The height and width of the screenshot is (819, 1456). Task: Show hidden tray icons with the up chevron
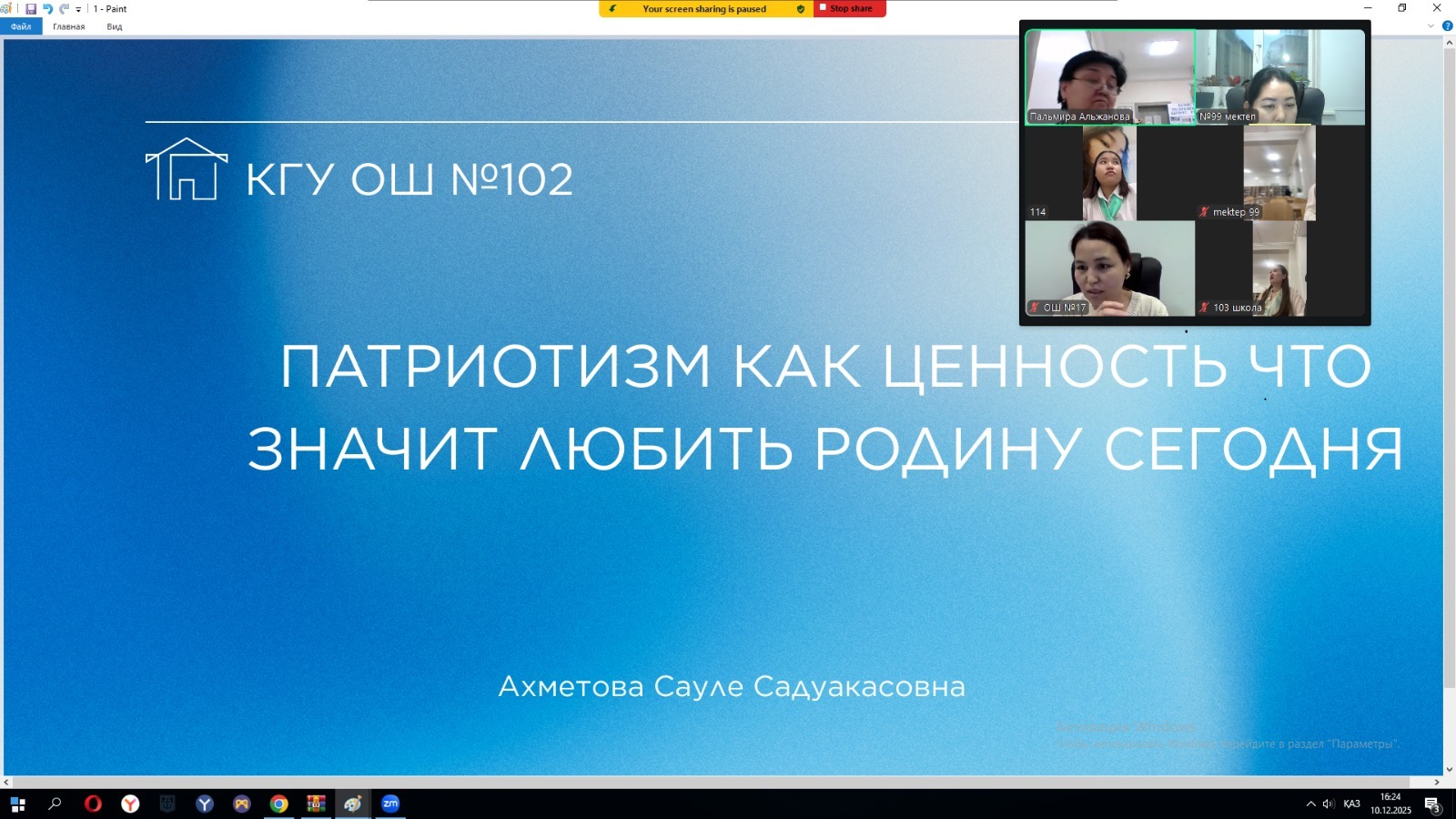[1310, 804]
